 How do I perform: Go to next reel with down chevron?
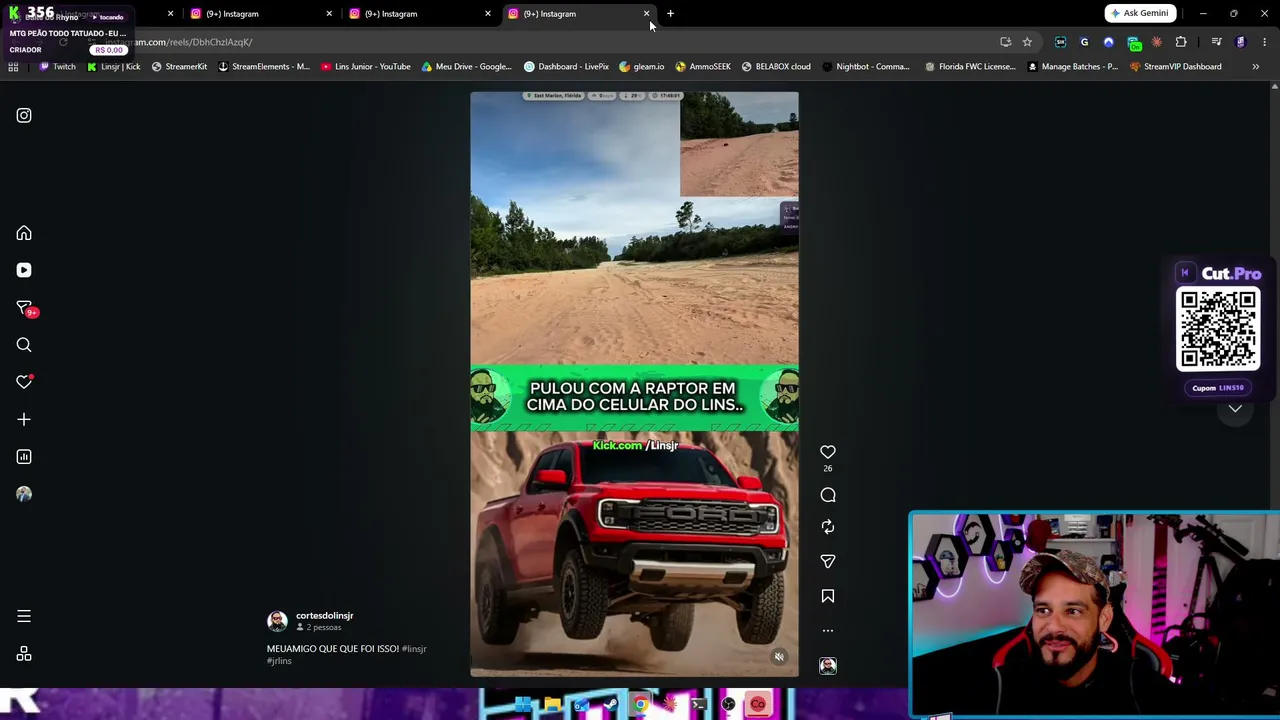coord(1235,408)
